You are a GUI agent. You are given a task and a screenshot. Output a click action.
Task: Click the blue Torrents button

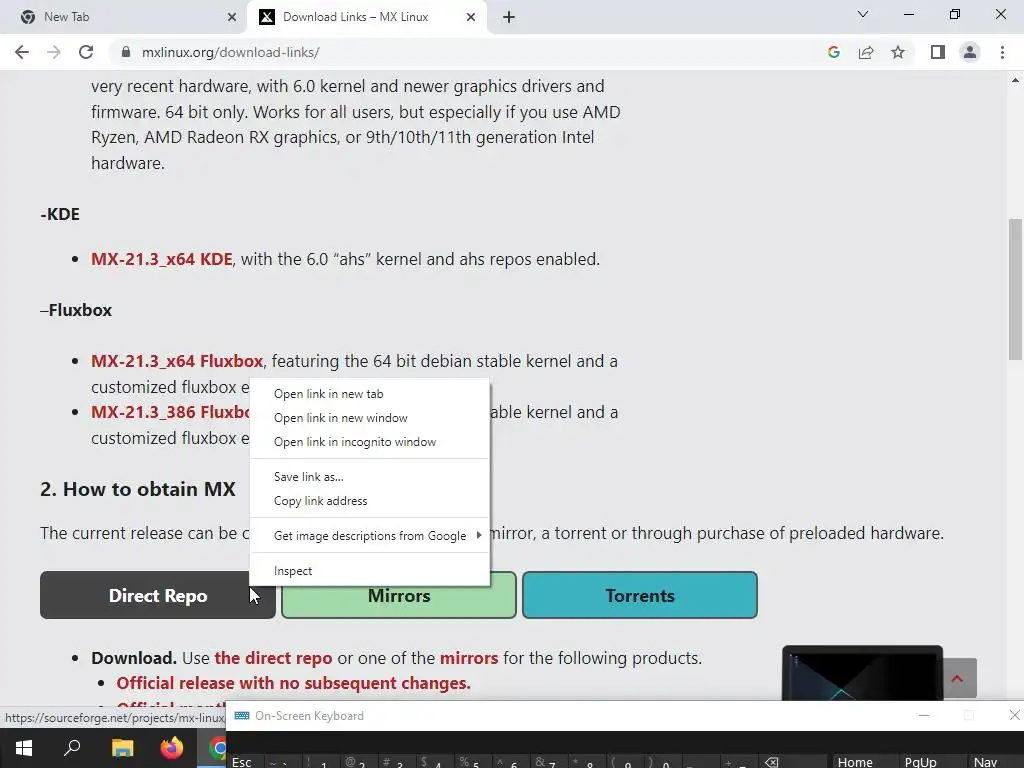click(639, 595)
